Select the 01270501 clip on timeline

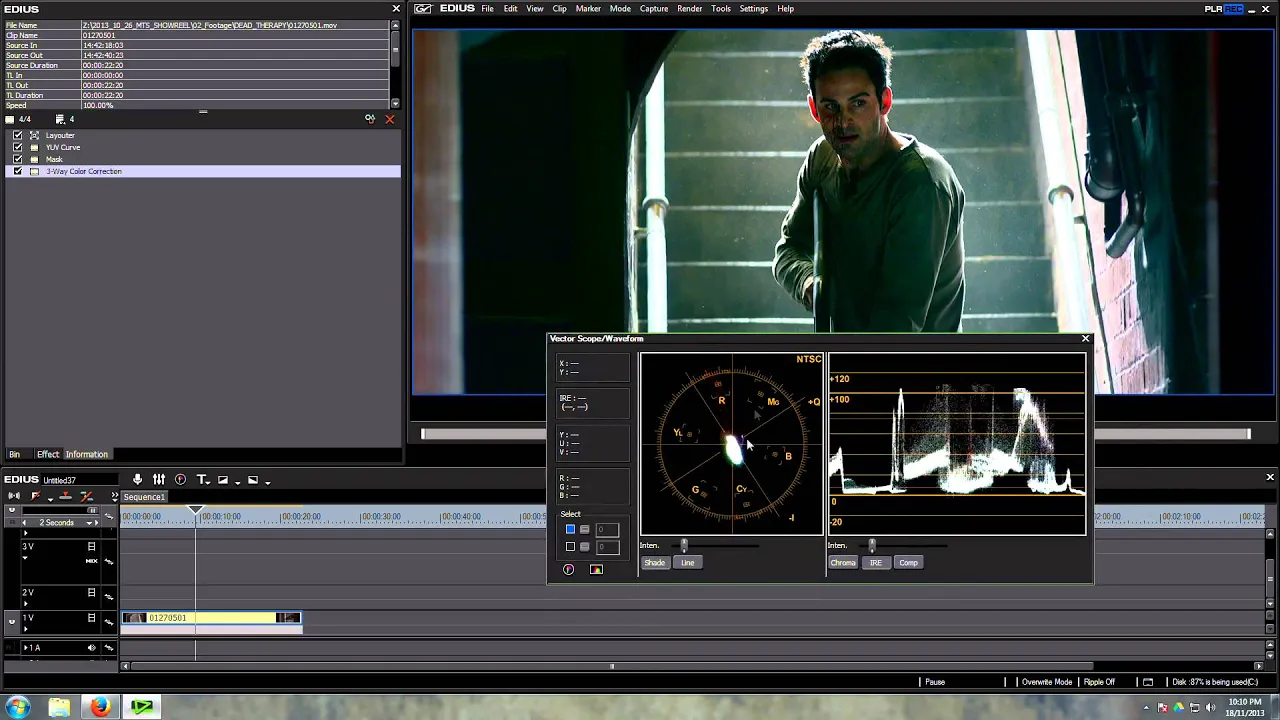pos(211,618)
